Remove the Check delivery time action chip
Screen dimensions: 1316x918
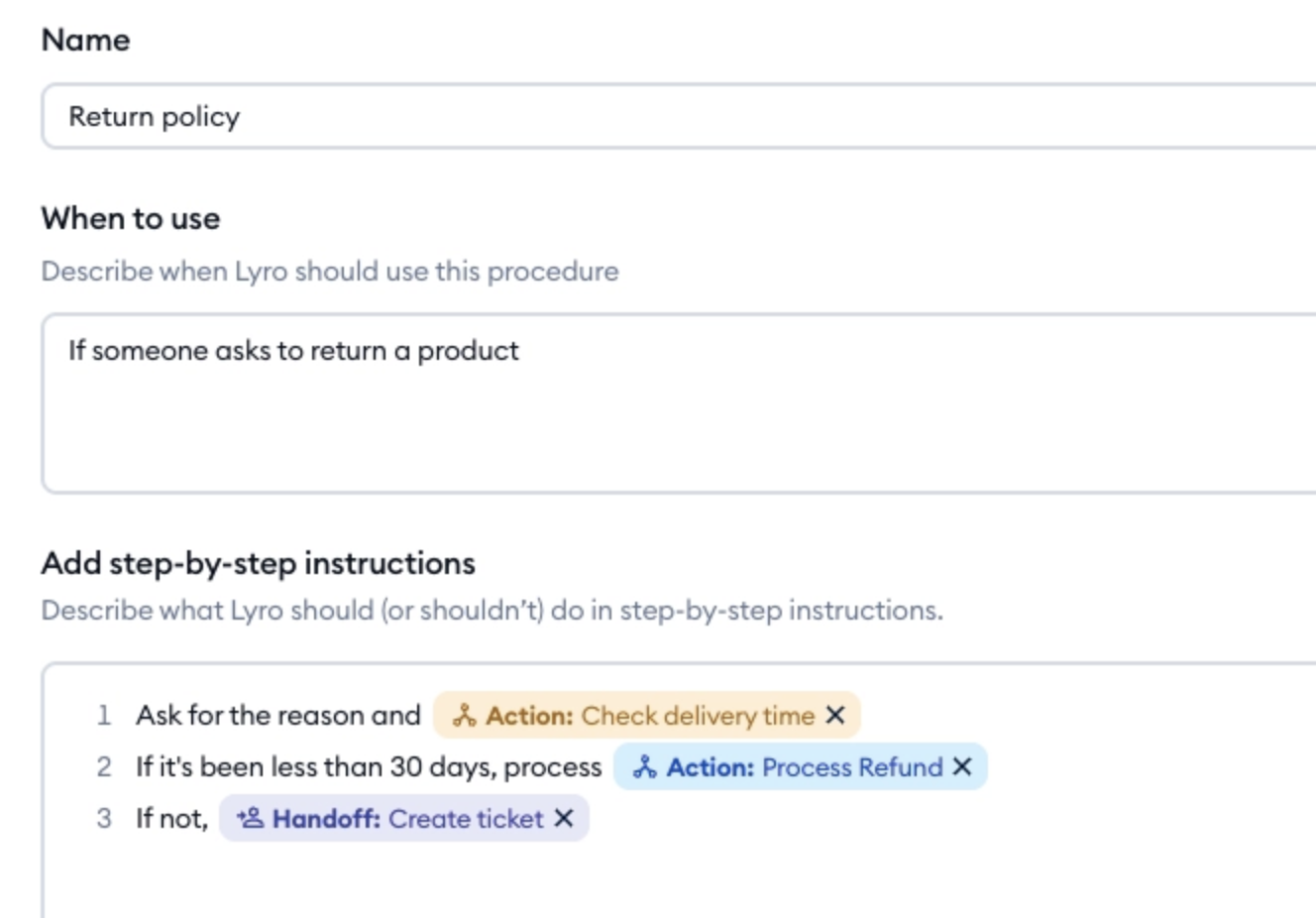(835, 715)
